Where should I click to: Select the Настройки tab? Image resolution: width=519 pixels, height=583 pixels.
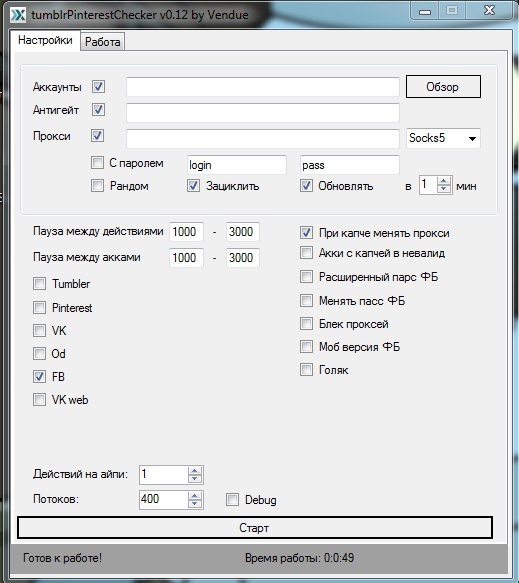[x=45, y=40]
